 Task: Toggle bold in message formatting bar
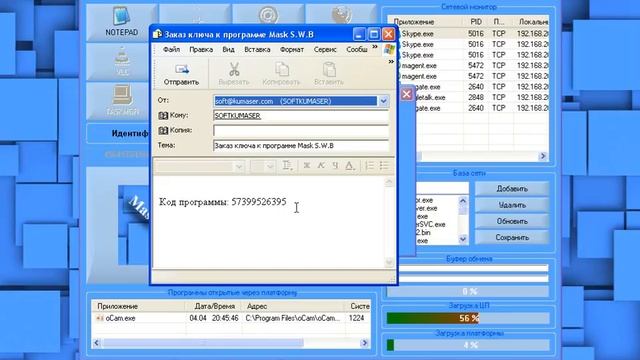[307, 165]
